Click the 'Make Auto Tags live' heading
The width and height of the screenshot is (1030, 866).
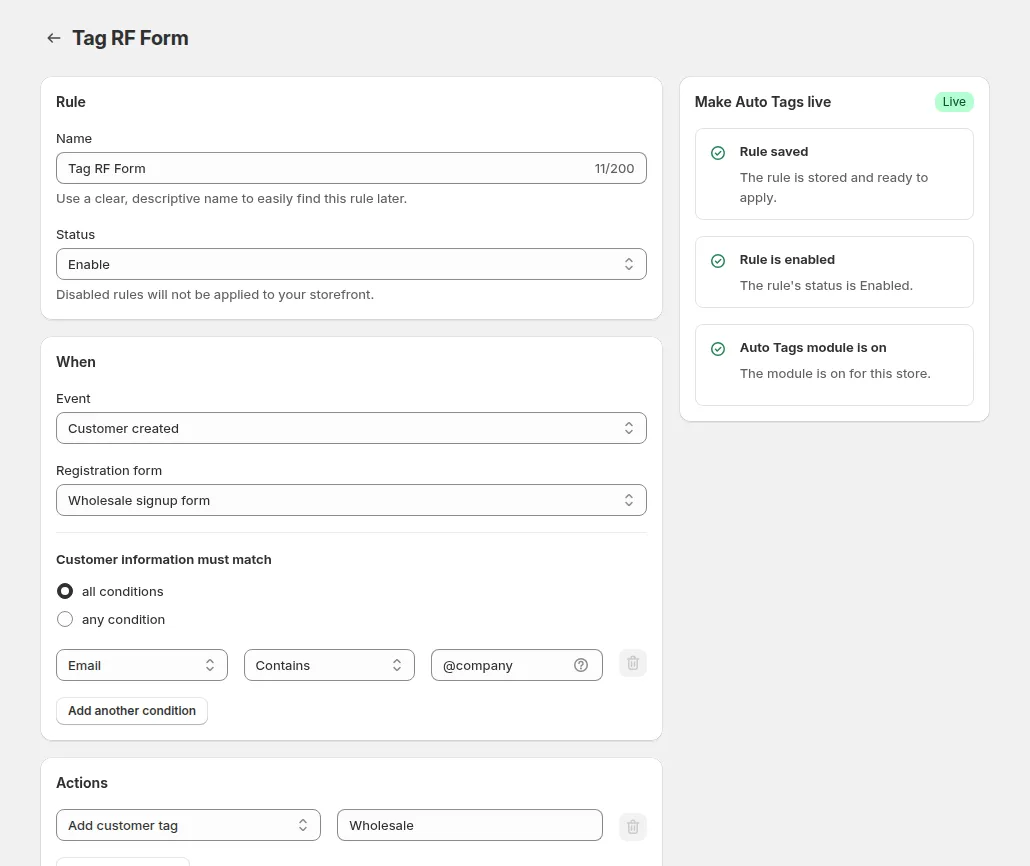[x=763, y=102]
